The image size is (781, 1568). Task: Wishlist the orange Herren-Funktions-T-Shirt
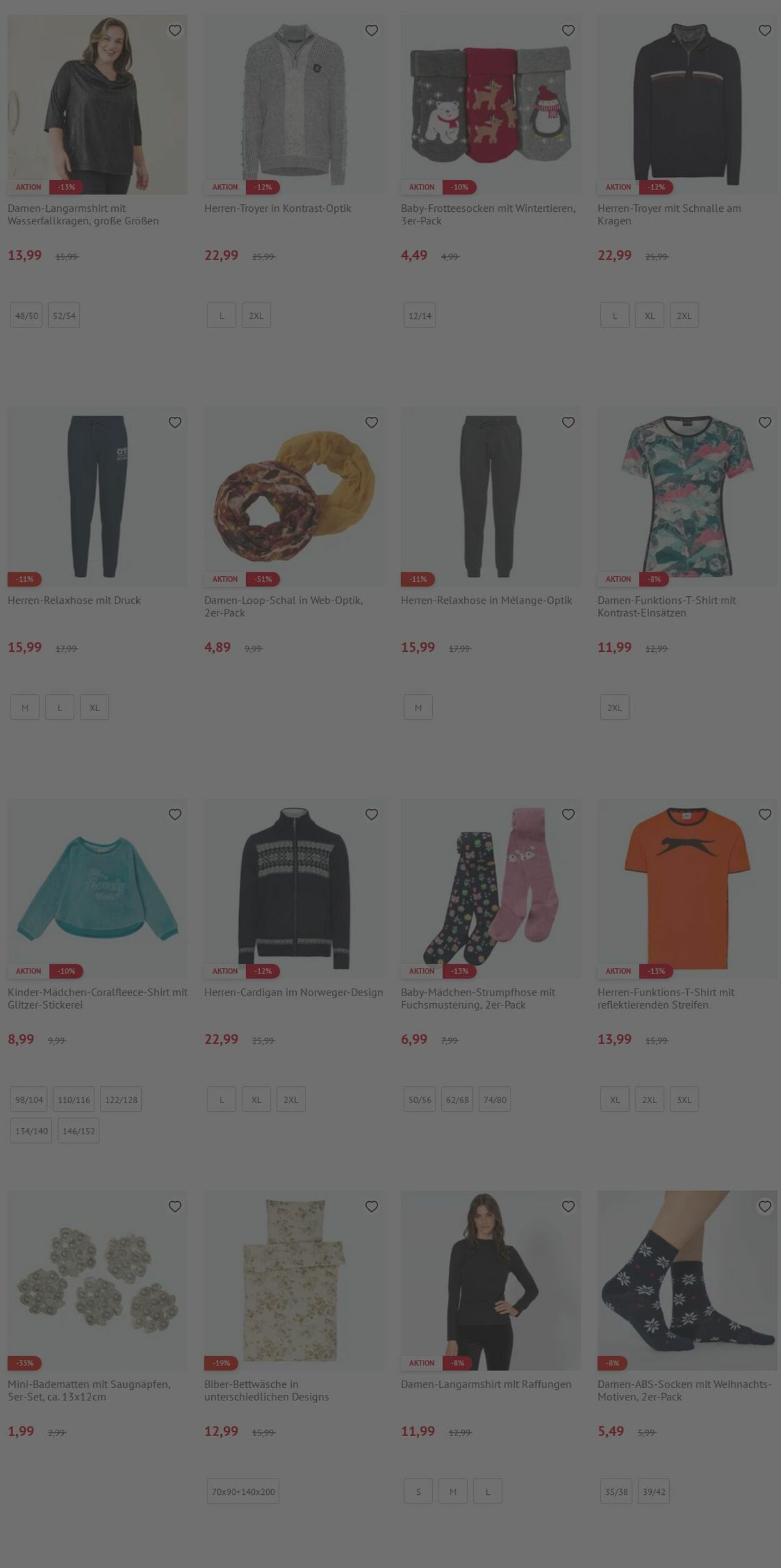765,814
